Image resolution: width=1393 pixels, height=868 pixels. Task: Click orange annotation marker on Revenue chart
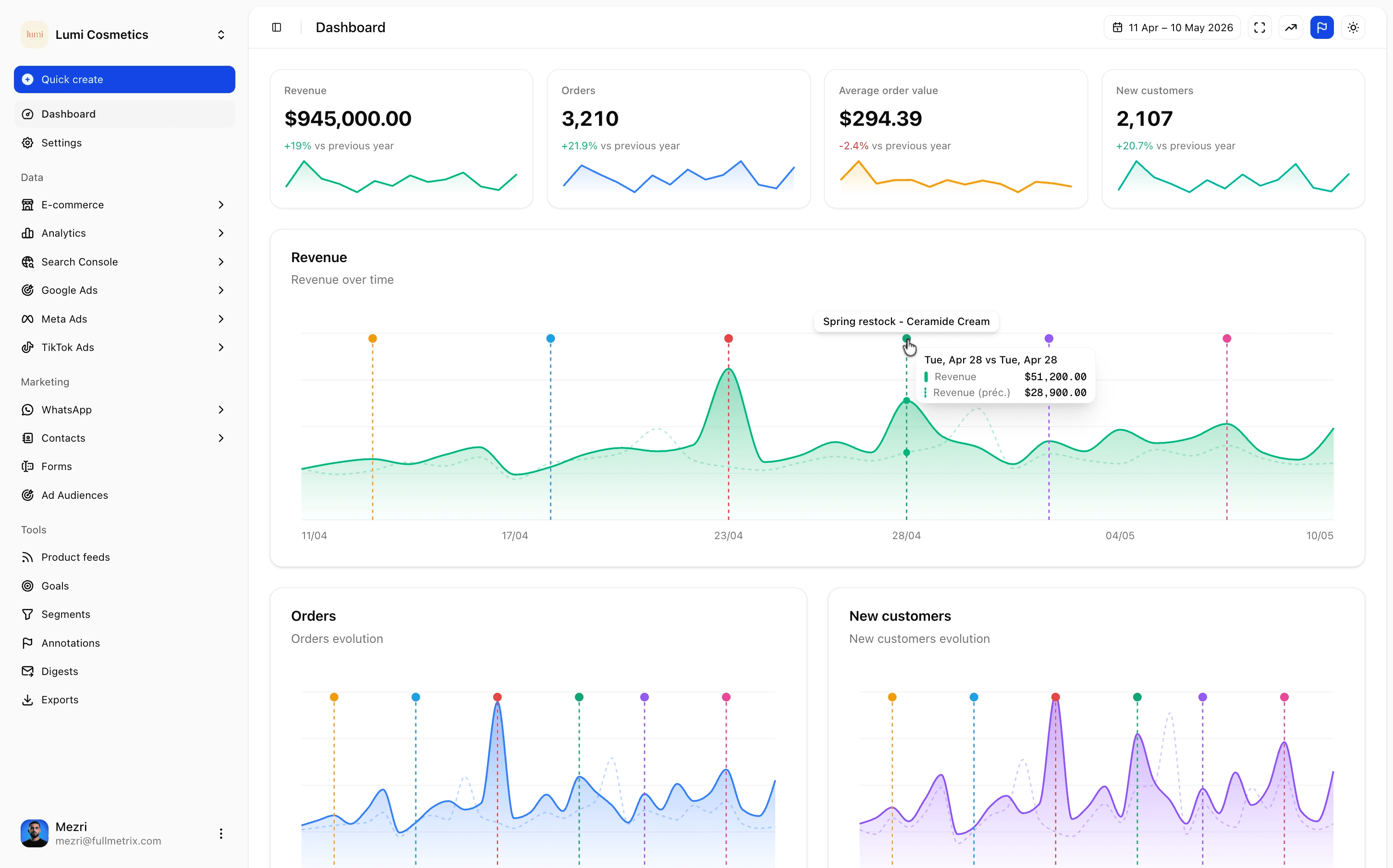[373, 339]
